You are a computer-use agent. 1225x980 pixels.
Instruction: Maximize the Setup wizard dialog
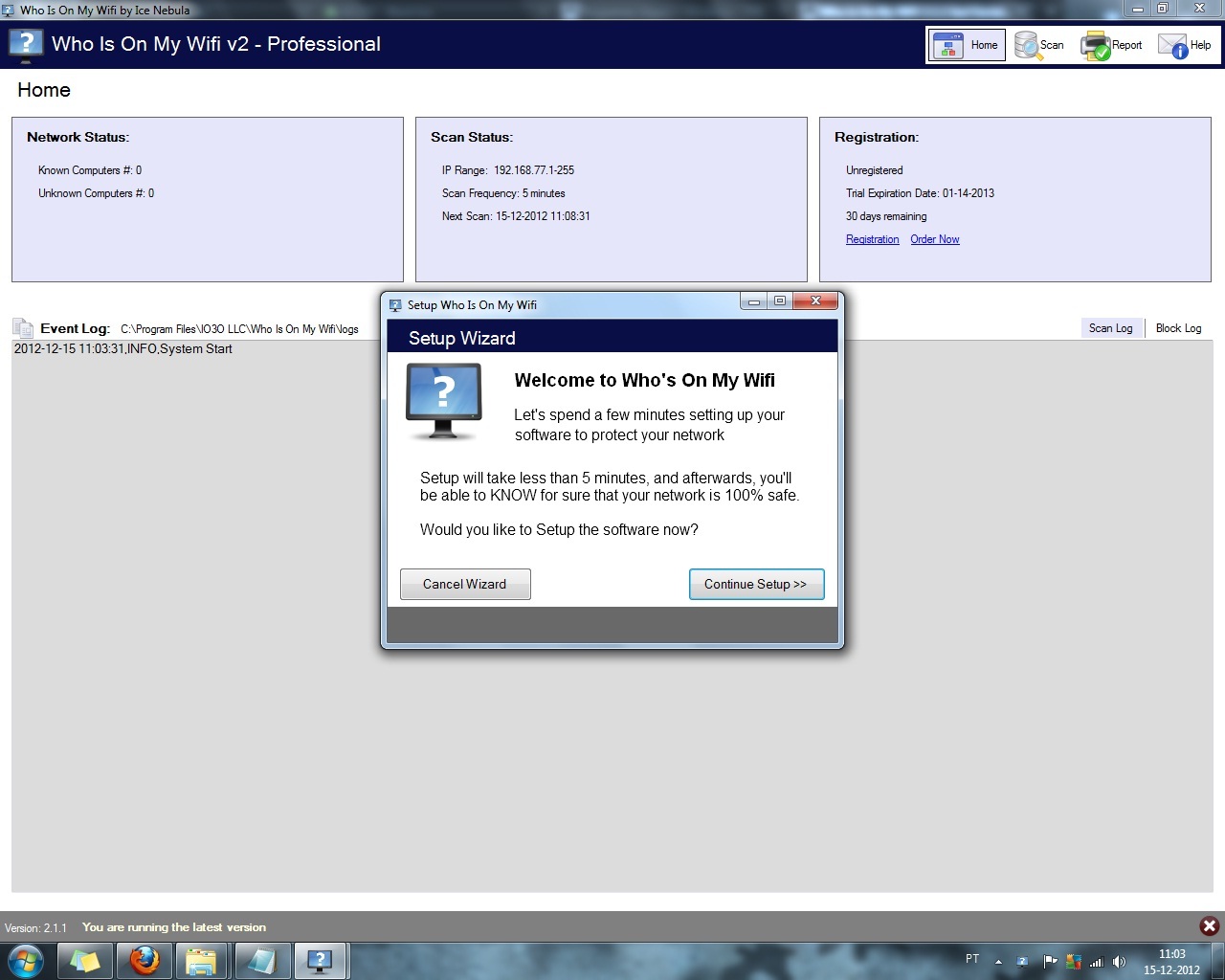(x=780, y=301)
